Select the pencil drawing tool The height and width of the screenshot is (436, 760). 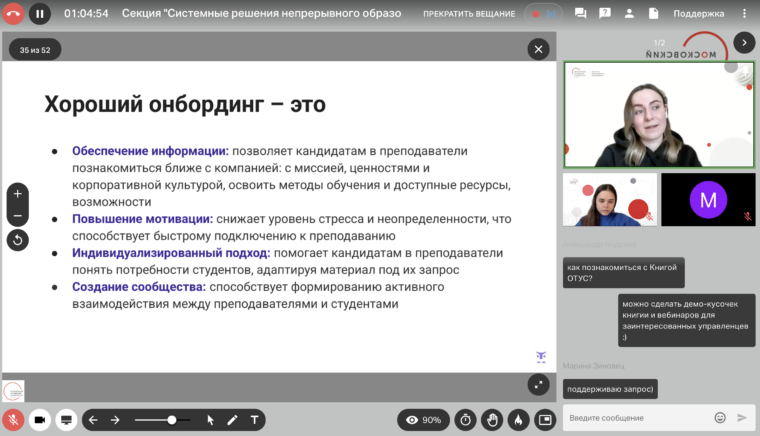(232, 420)
